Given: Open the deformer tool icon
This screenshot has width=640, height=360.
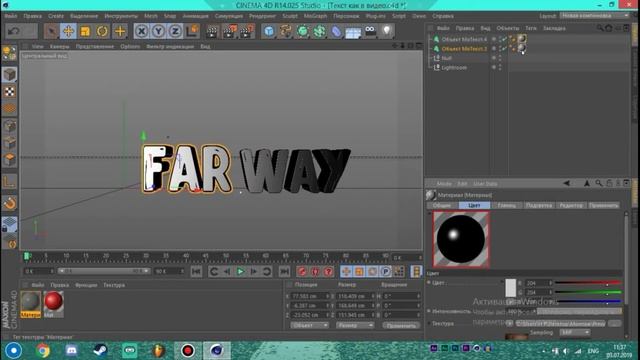Looking at the screenshot, I should pyautogui.click(x=336, y=31).
